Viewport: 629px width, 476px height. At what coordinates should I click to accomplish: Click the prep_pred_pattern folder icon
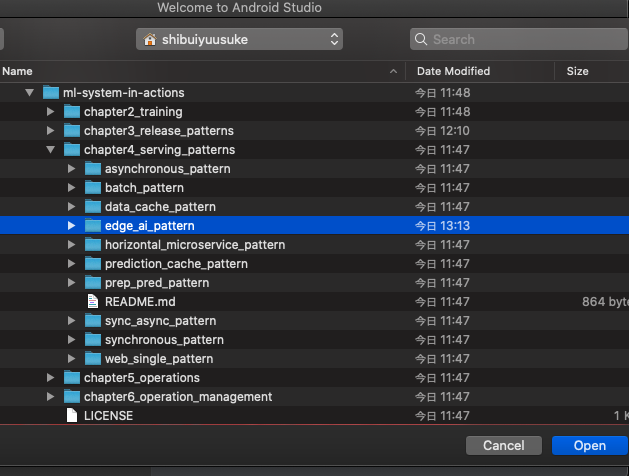pyautogui.click(x=93, y=283)
